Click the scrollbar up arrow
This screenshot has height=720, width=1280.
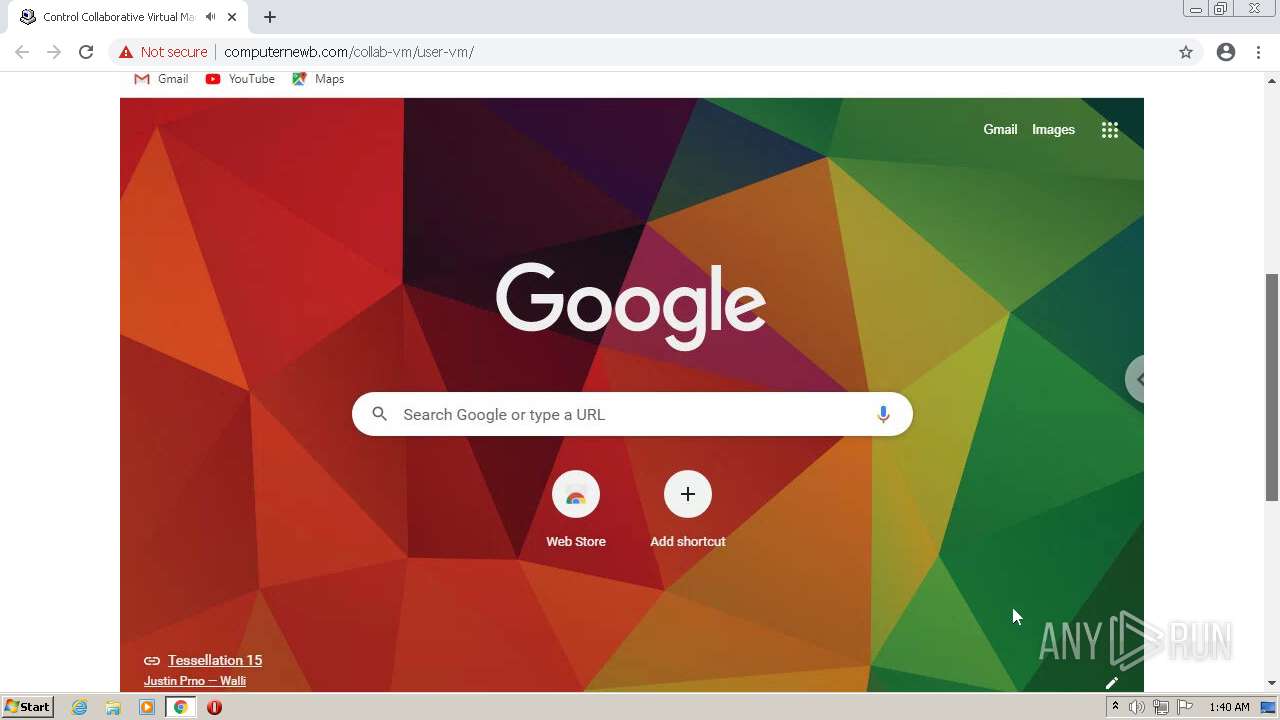[x=1272, y=80]
